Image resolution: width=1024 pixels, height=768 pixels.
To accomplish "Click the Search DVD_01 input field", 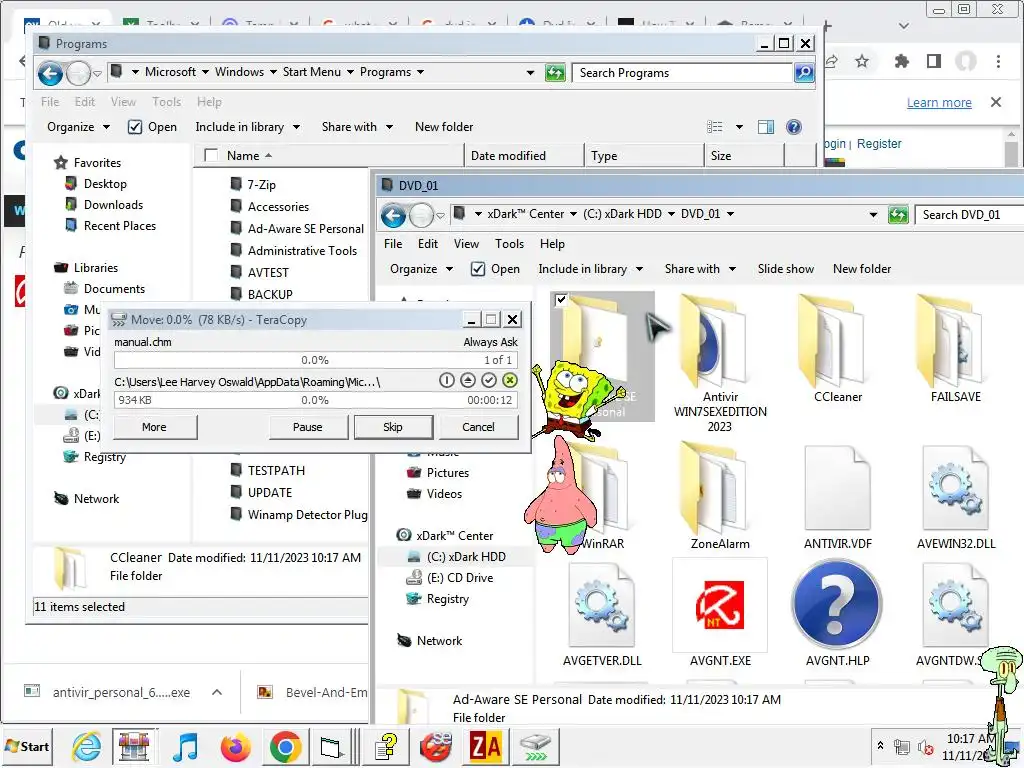I will 970,215.
